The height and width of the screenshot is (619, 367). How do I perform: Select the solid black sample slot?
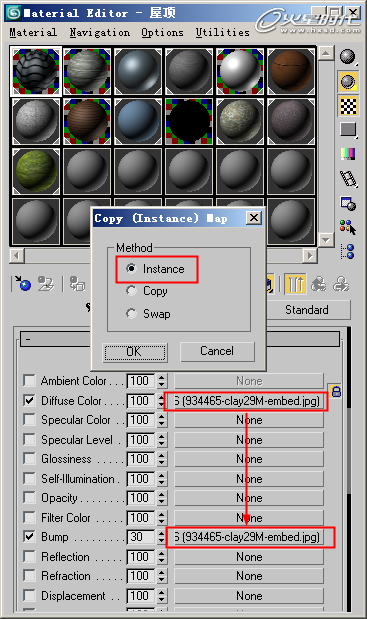tap(189, 121)
